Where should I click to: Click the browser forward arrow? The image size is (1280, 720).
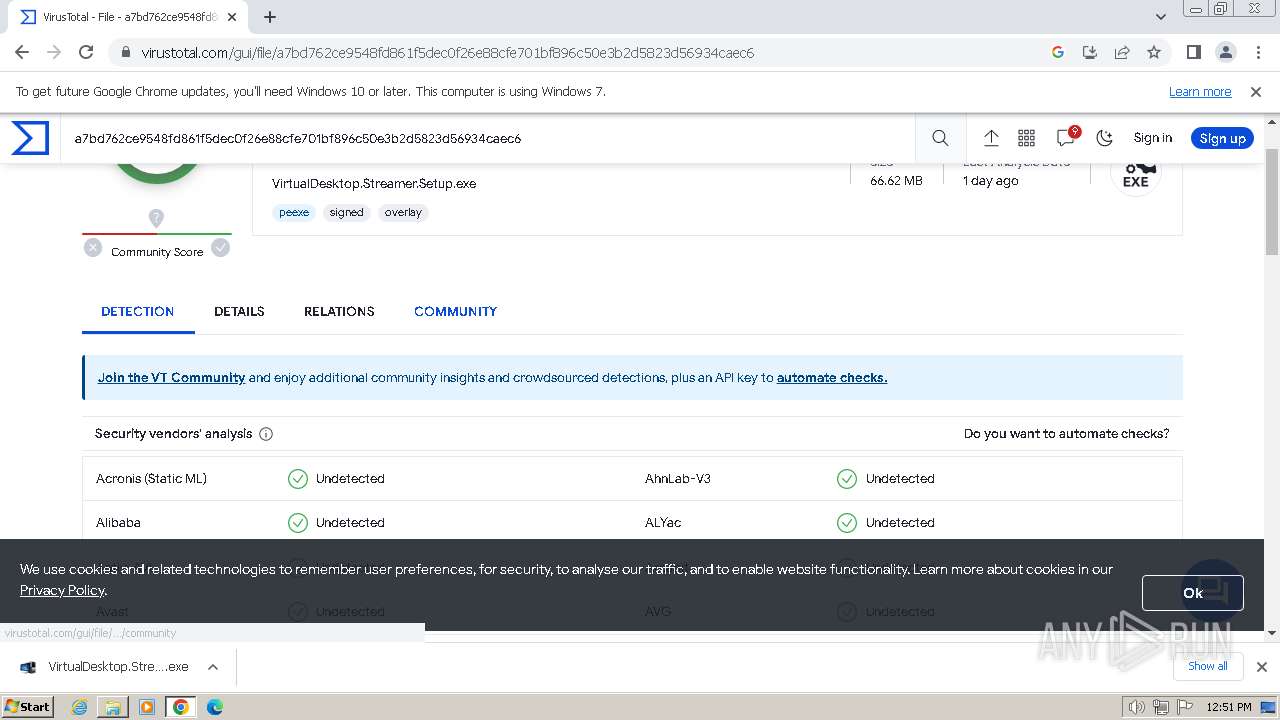click(54, 52)
